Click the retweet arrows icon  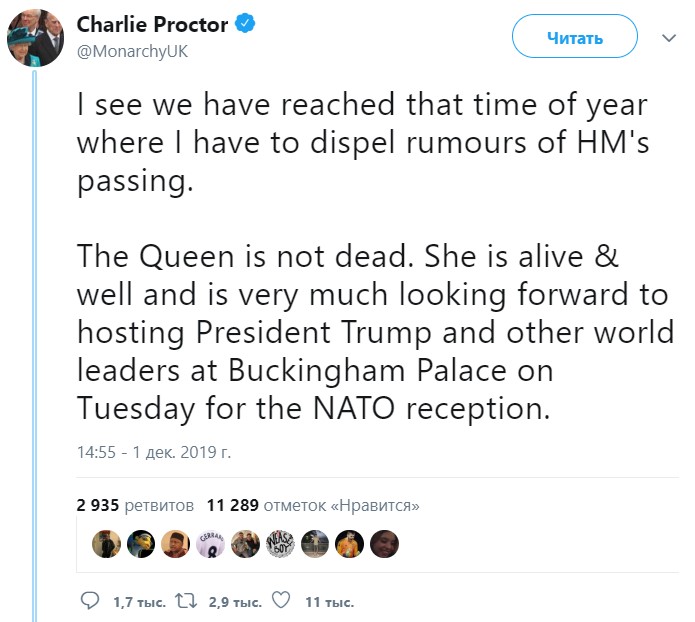[x=185, y=601]
